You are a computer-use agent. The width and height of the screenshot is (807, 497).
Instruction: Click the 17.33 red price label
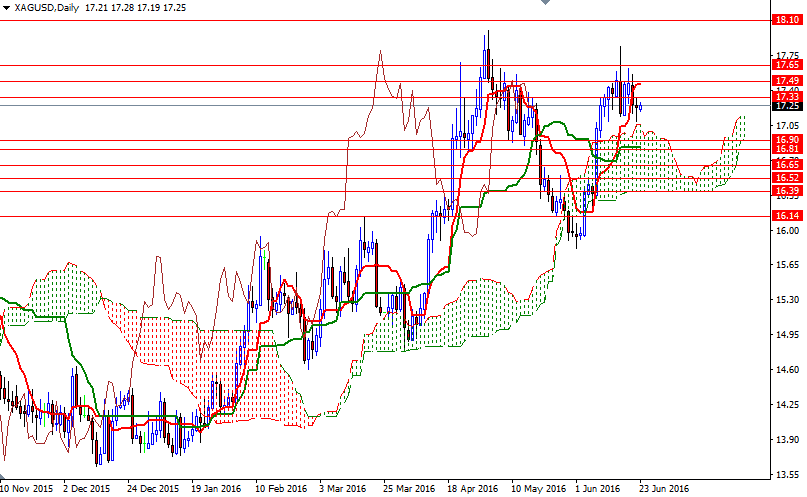[x=785, y=96]
